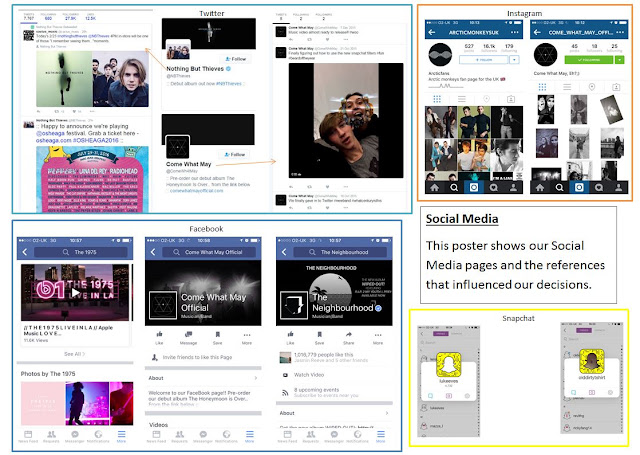This screenshot has width=640, height=455.
Task: Click search field showing Come What May Official
Action: 209,252
